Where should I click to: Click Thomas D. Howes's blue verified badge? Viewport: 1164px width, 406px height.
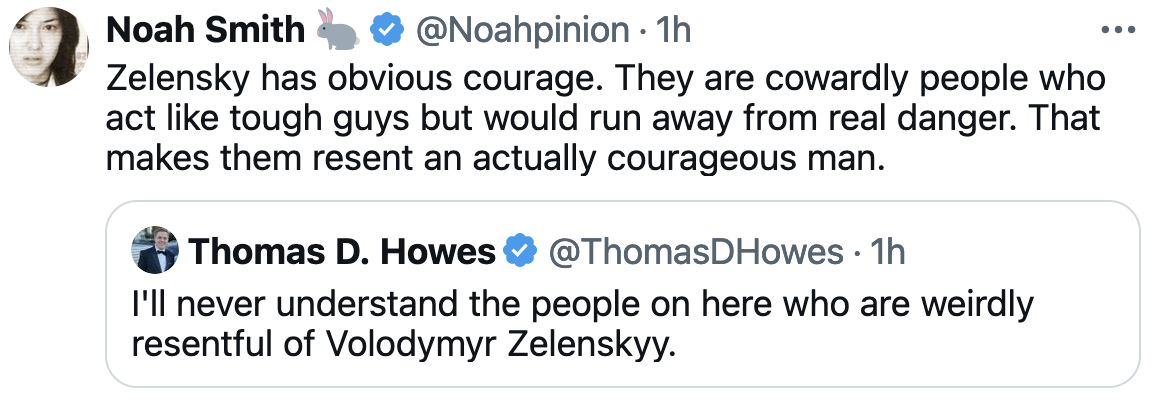(x=519, y=252)
